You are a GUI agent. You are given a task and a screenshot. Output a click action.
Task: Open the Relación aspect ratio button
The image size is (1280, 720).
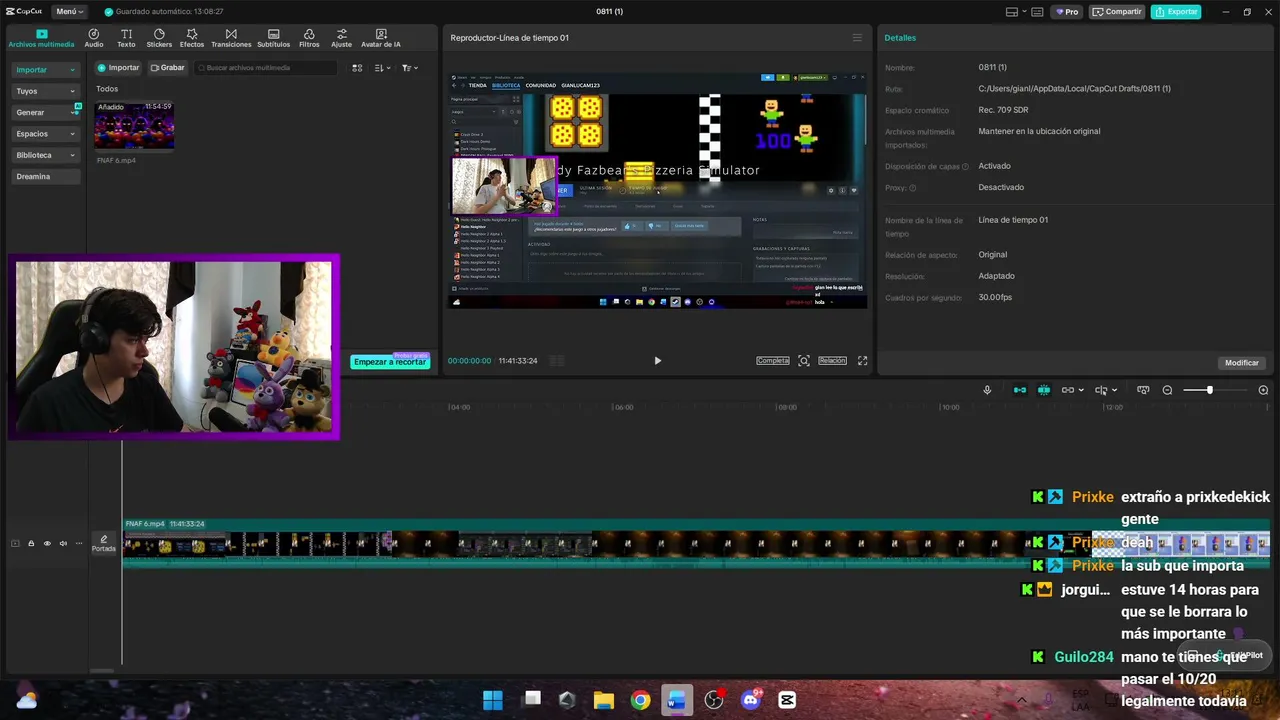pos(833,361)
